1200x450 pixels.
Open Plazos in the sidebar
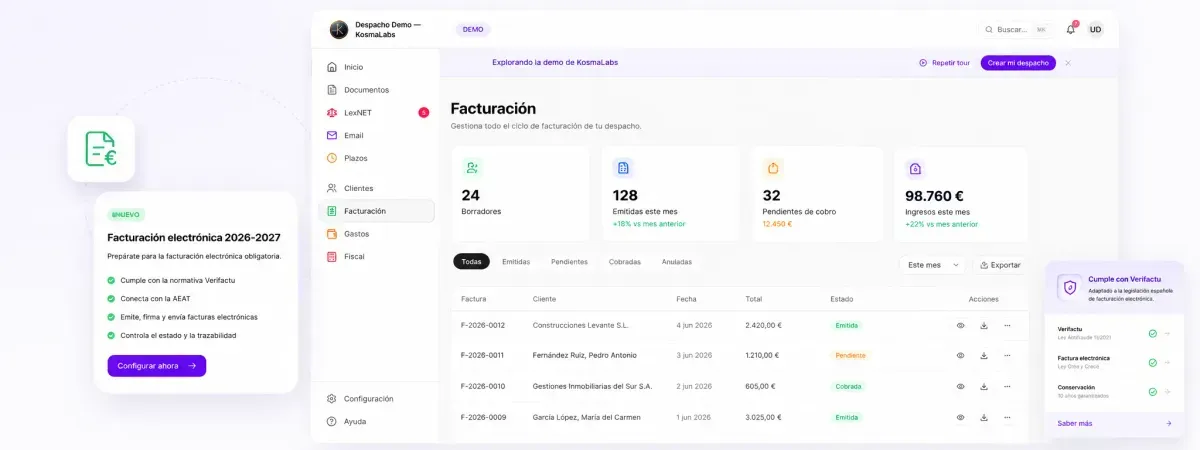[x=376, y=158]
